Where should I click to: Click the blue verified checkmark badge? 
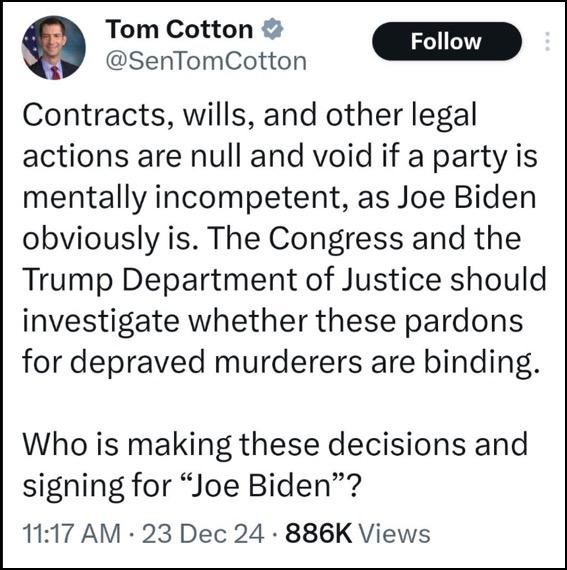(x=273, y=29)
